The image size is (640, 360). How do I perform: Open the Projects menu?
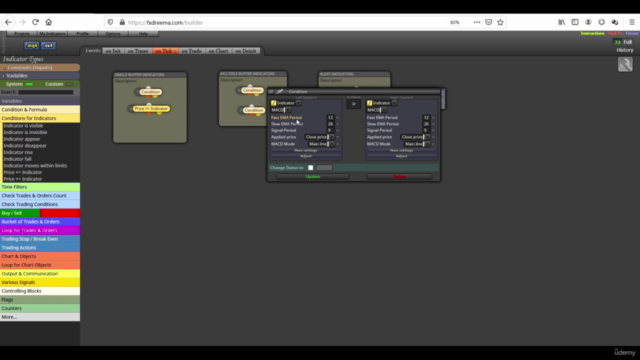click(x=22, y=33)
